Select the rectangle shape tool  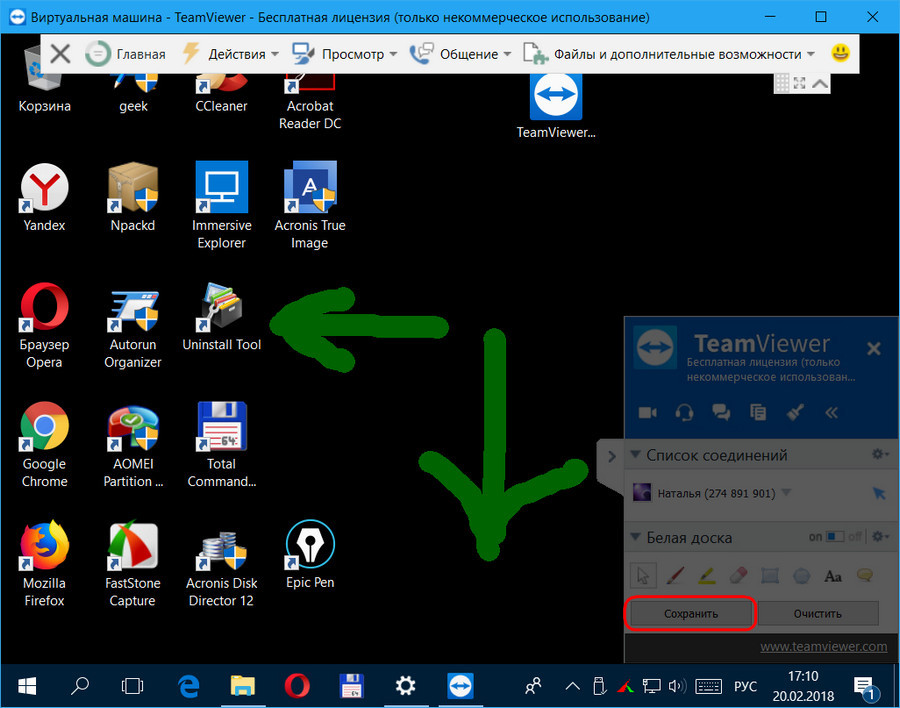click(x=769, y=576)
